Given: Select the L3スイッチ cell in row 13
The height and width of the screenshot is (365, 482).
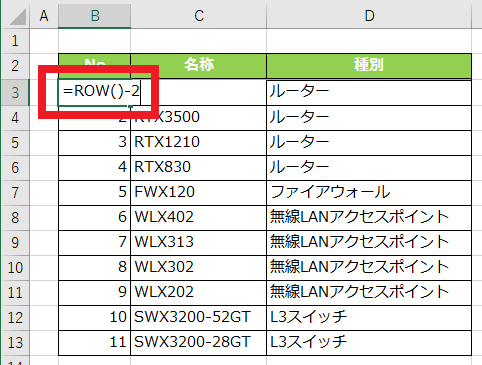Looking at the screenshot, I should click(x=369, y=343).
